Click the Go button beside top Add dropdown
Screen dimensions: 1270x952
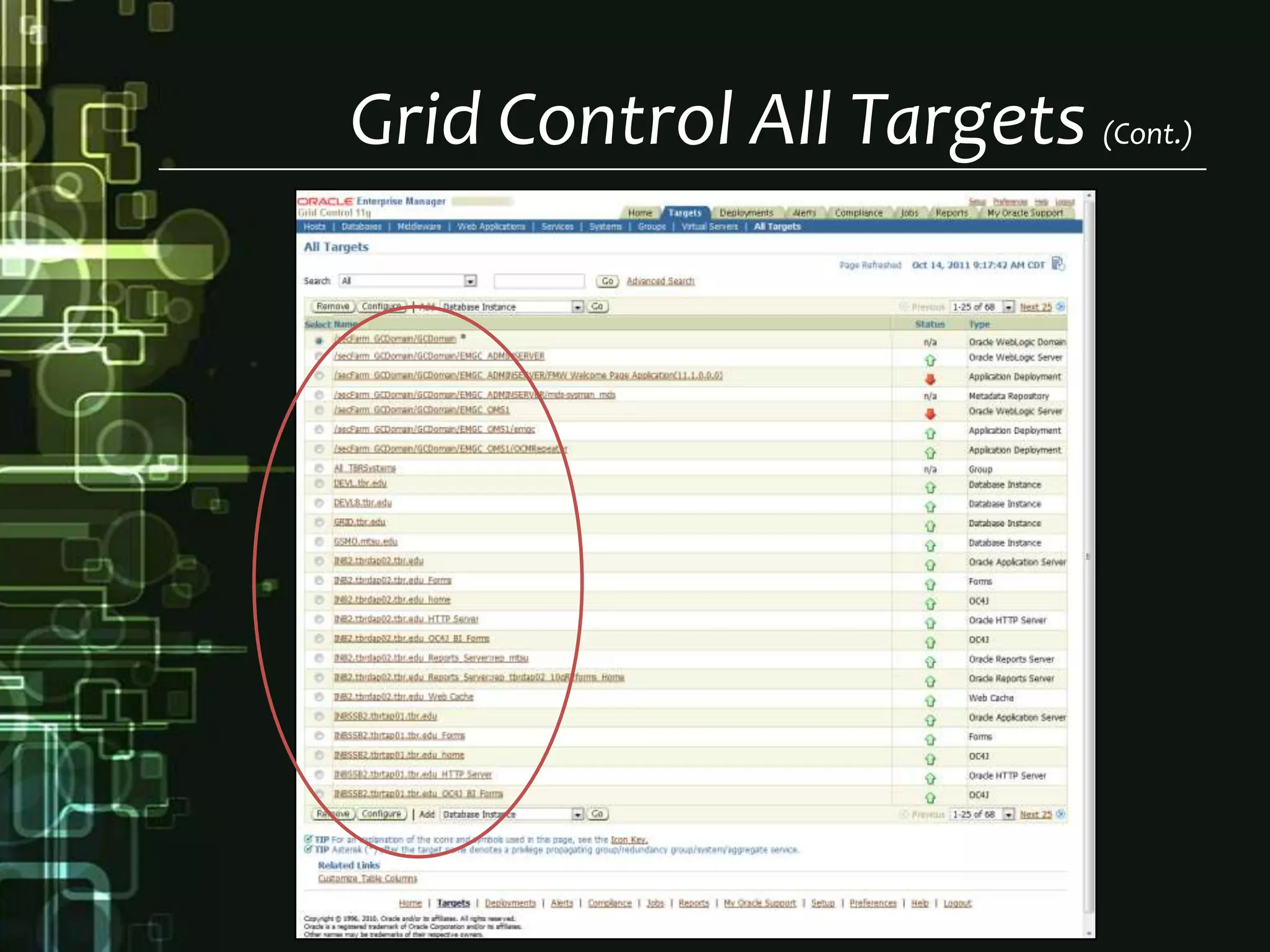coord(597,307)
